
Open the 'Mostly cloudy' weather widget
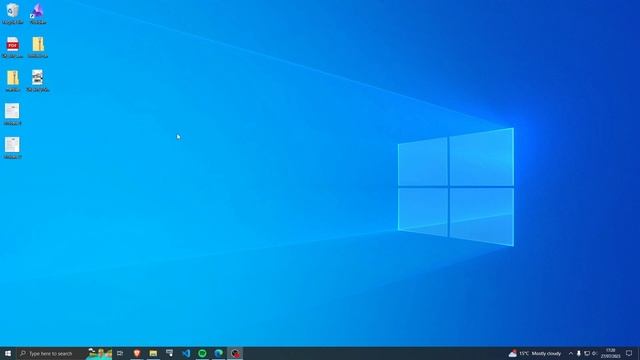click(x=535, y=353)
